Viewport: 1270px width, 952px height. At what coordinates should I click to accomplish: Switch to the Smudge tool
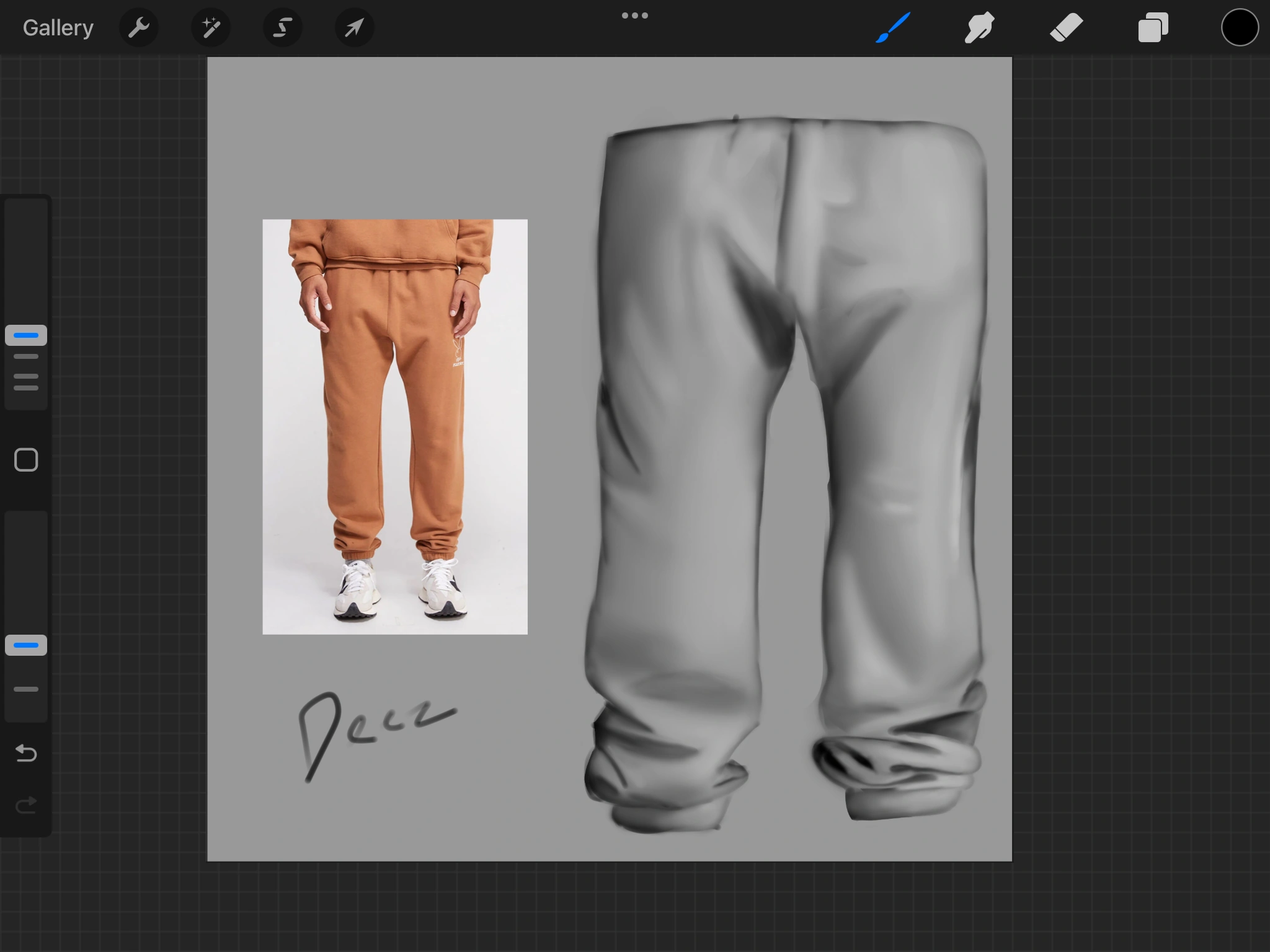click(979, 27)
